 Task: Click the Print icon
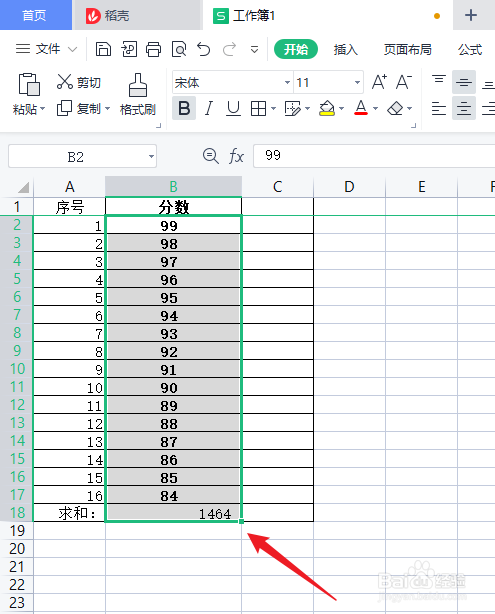[x=154, y=50]
